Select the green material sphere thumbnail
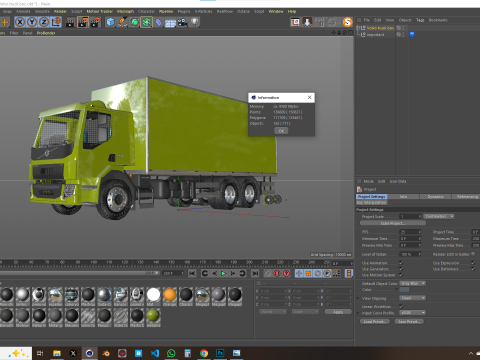The image size is (480, 360). pos(153,315)
